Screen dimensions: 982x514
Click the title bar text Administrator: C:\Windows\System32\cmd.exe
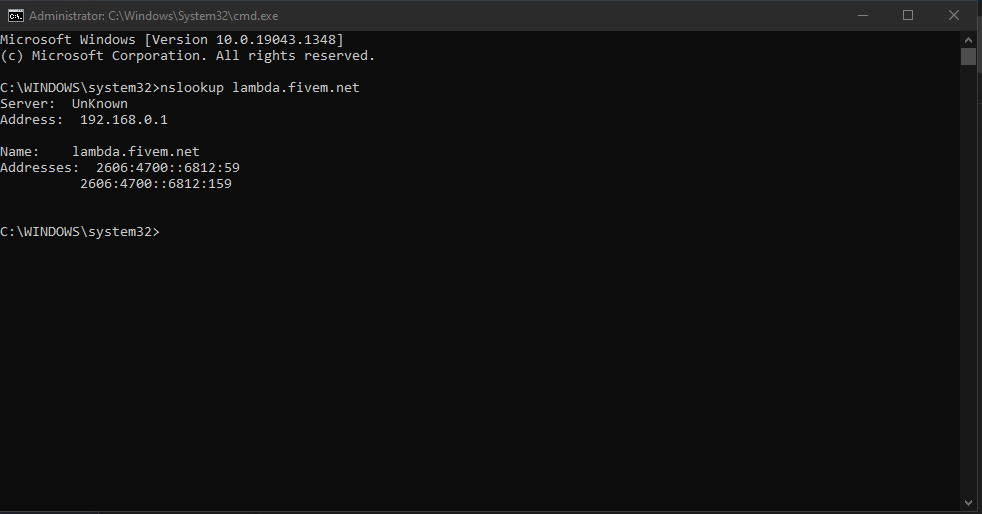click(153, 16)
